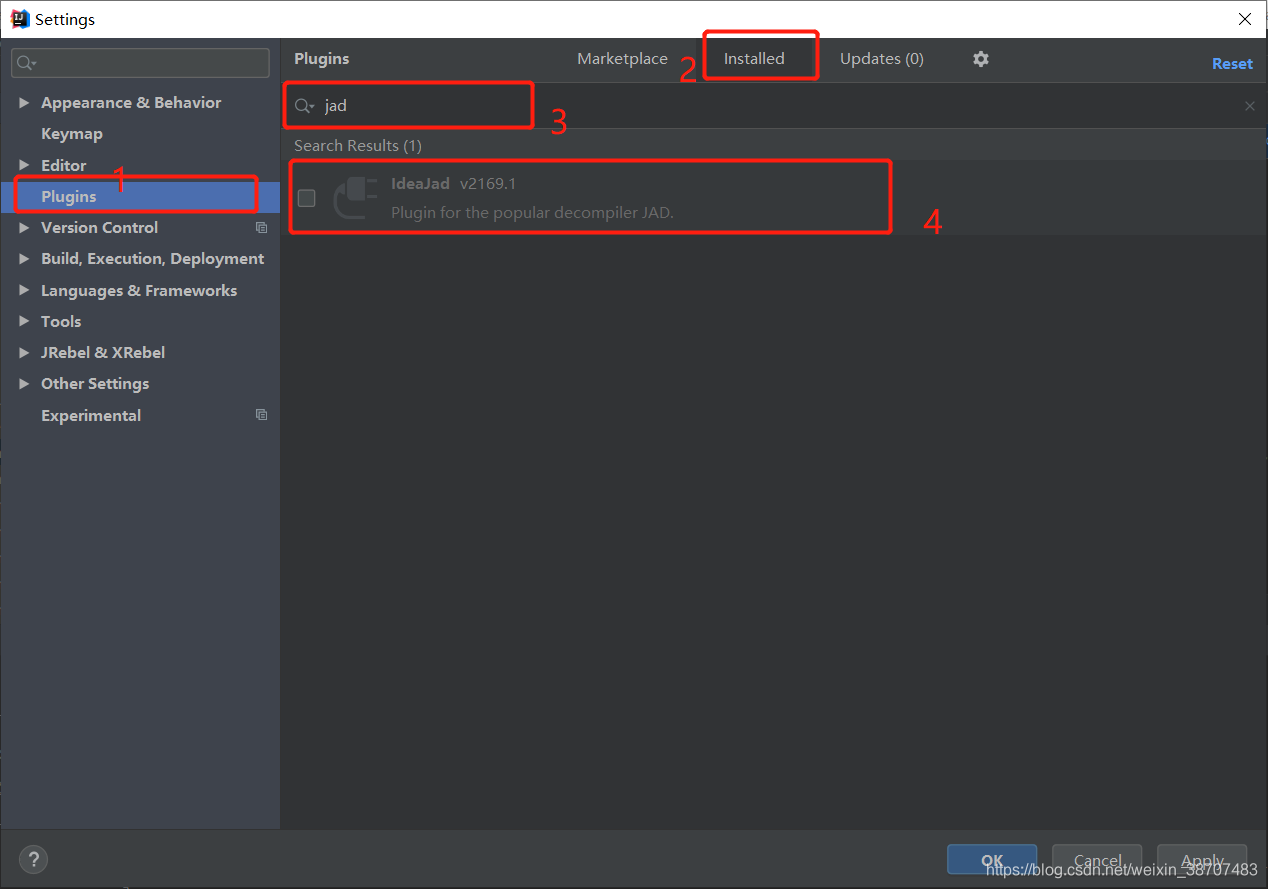Switch to the Installed tab
This screenshot has height=889, width=1268.
point(754,59)
